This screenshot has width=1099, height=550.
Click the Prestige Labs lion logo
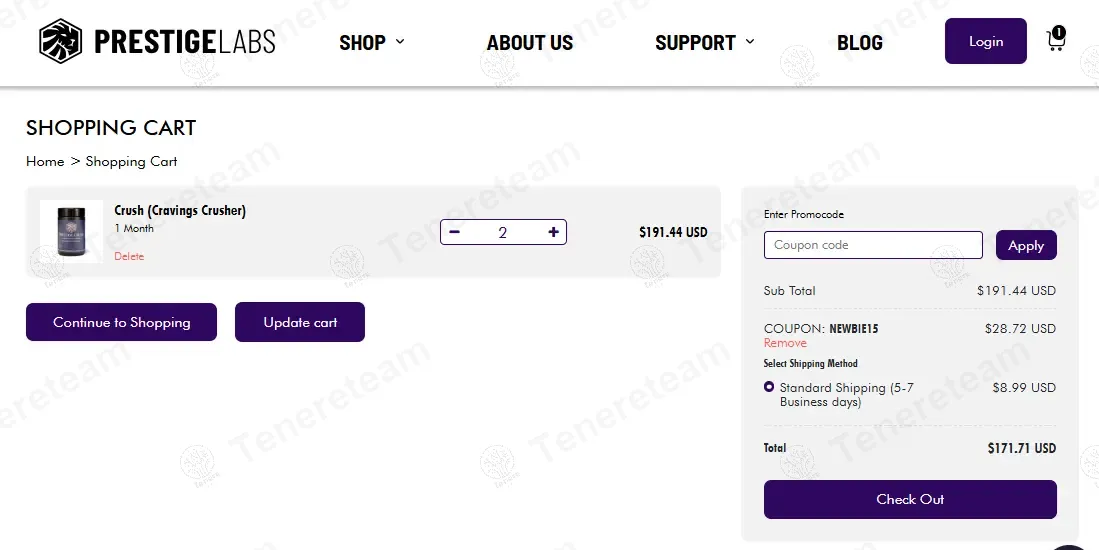click(60, 42)
